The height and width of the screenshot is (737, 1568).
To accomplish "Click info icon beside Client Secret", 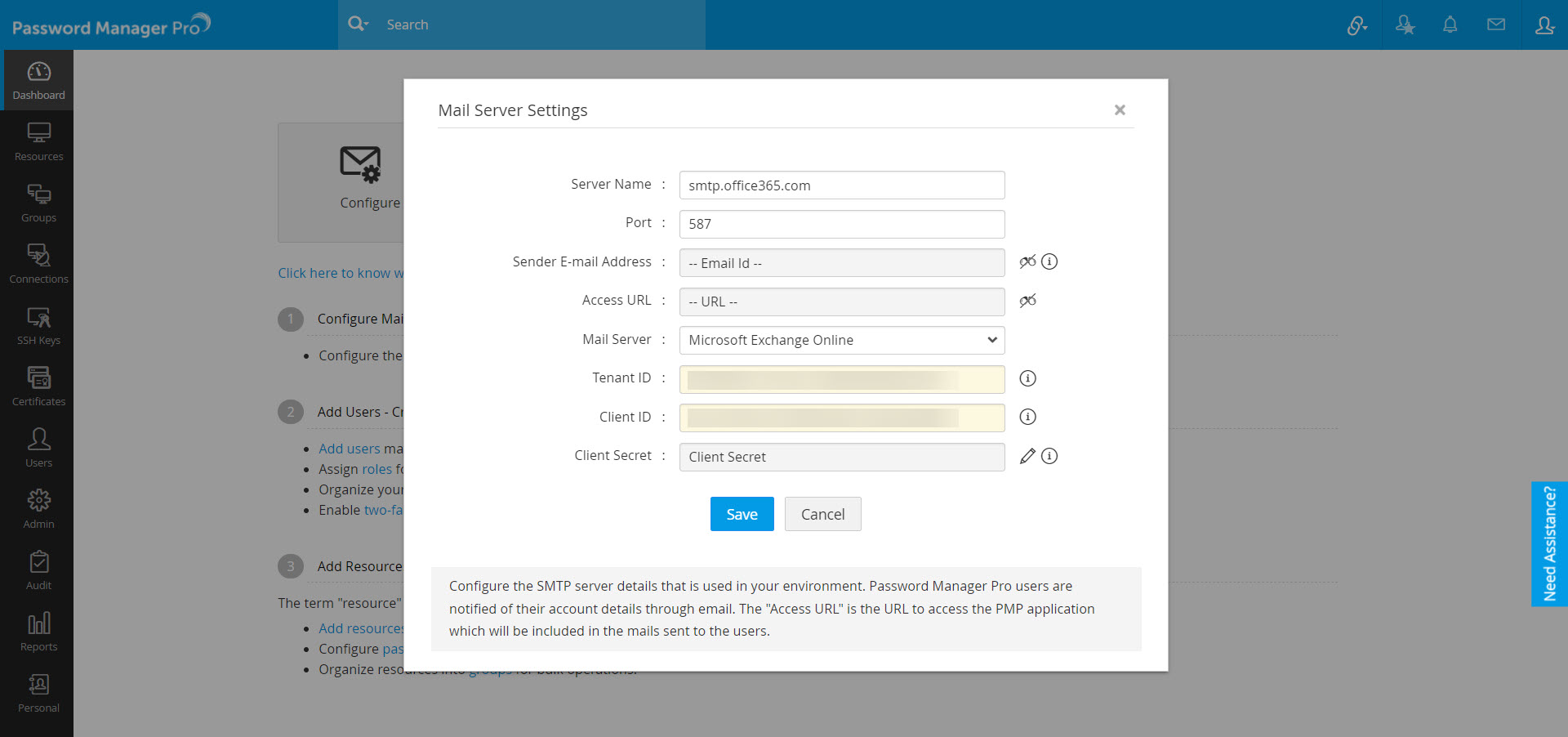I will point(1049,456).
